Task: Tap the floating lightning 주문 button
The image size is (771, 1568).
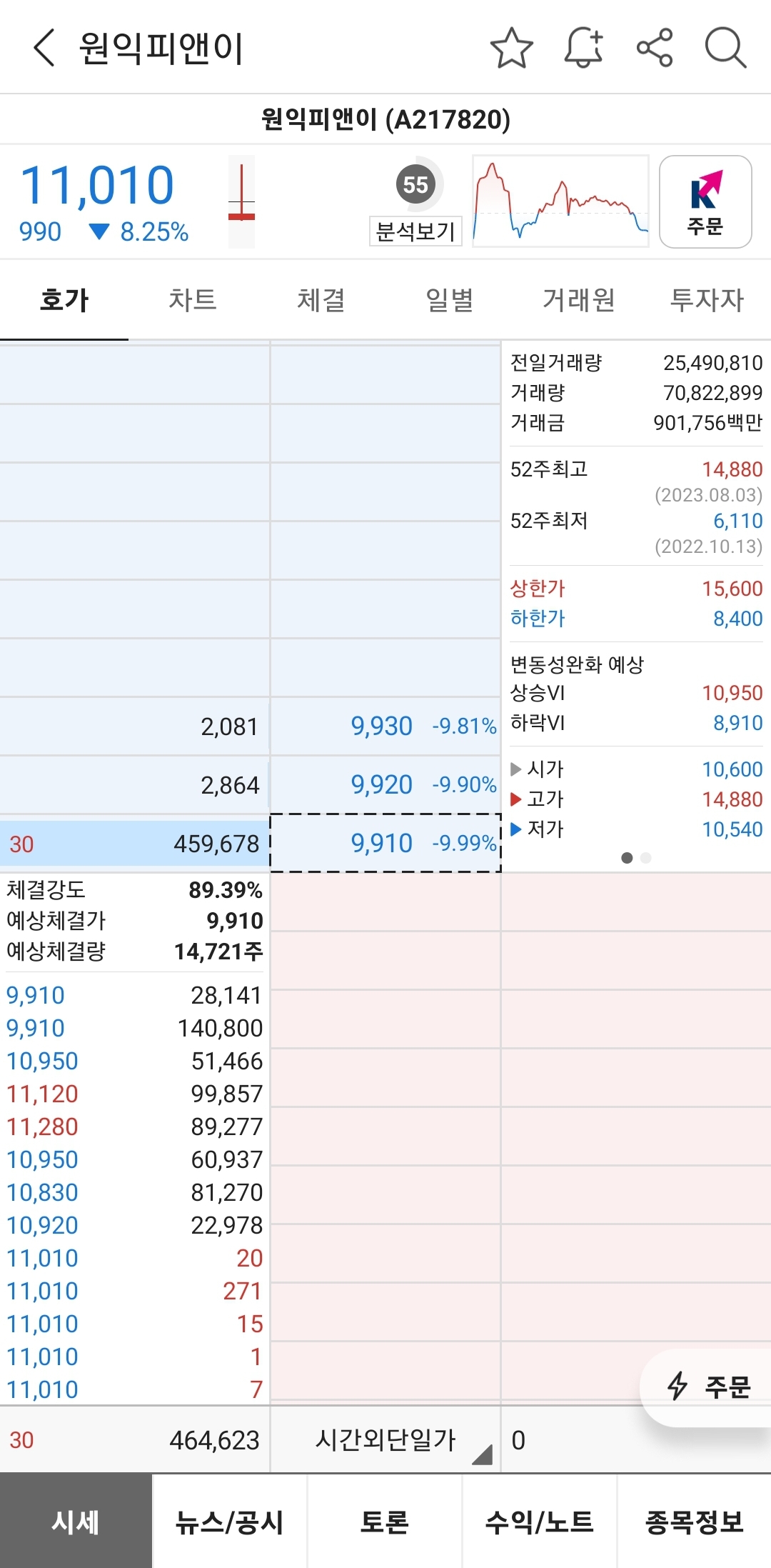Action: point(707,1387)
